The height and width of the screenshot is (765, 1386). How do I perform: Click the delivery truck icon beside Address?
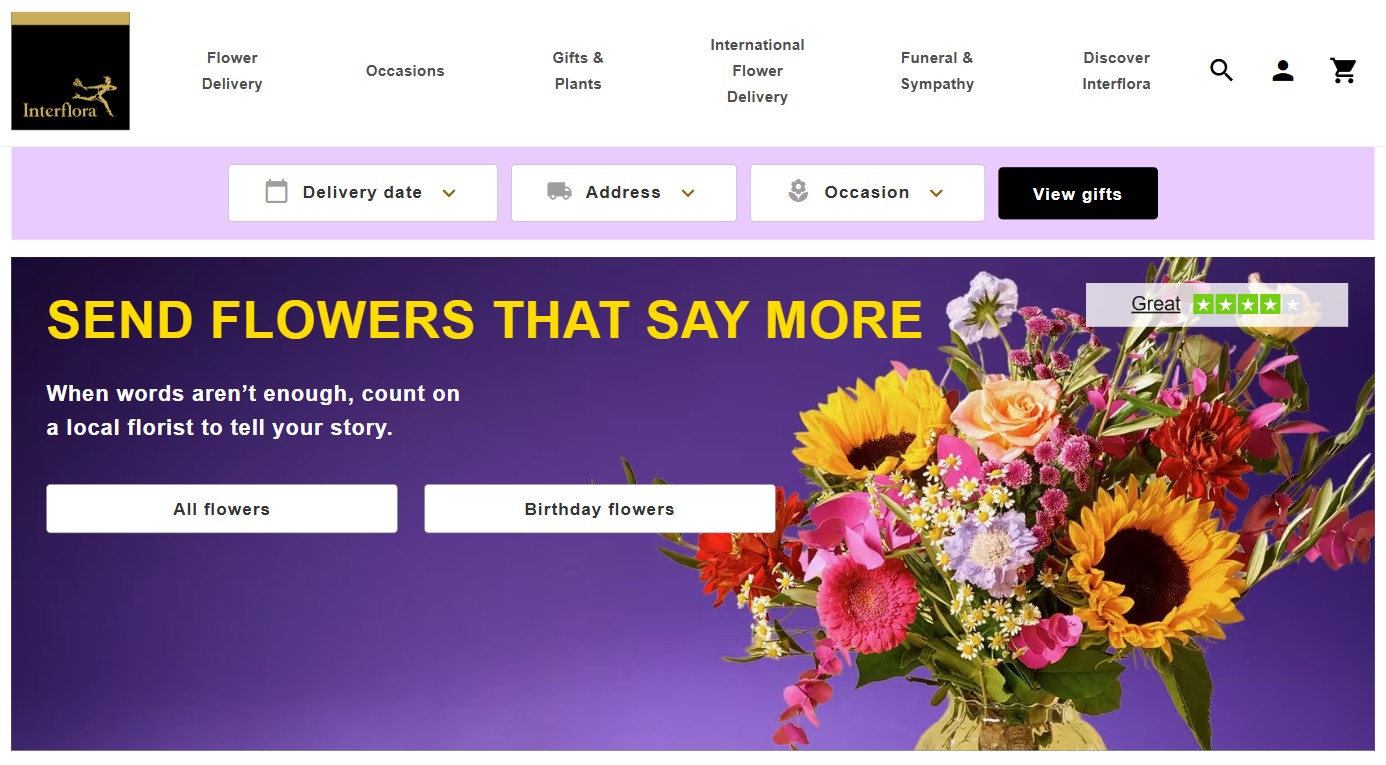[559, 191]
